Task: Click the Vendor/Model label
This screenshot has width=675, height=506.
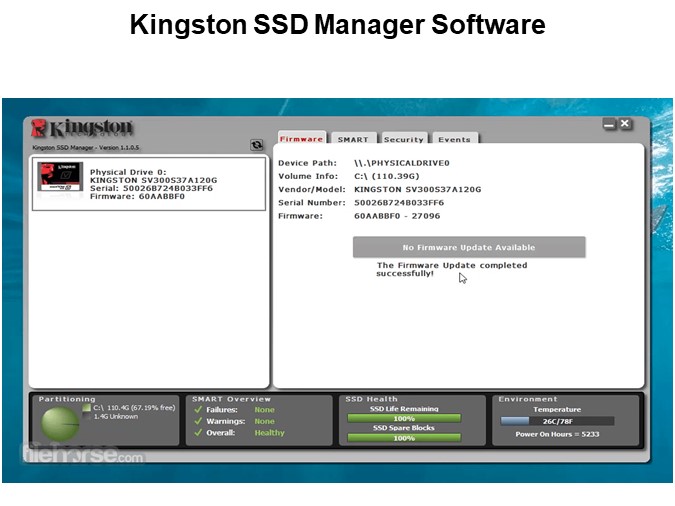Action: 312,189
